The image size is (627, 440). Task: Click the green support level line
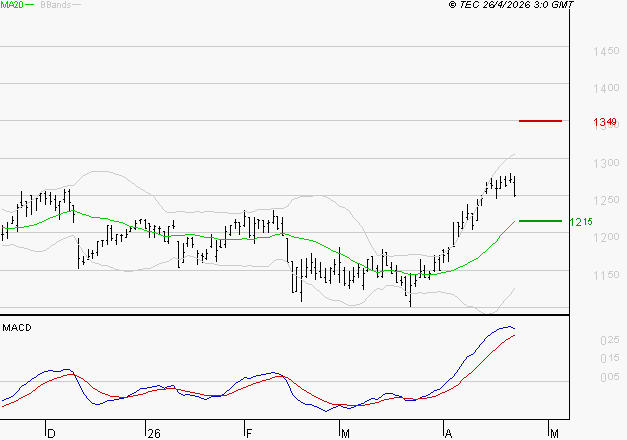click(540, 221)
